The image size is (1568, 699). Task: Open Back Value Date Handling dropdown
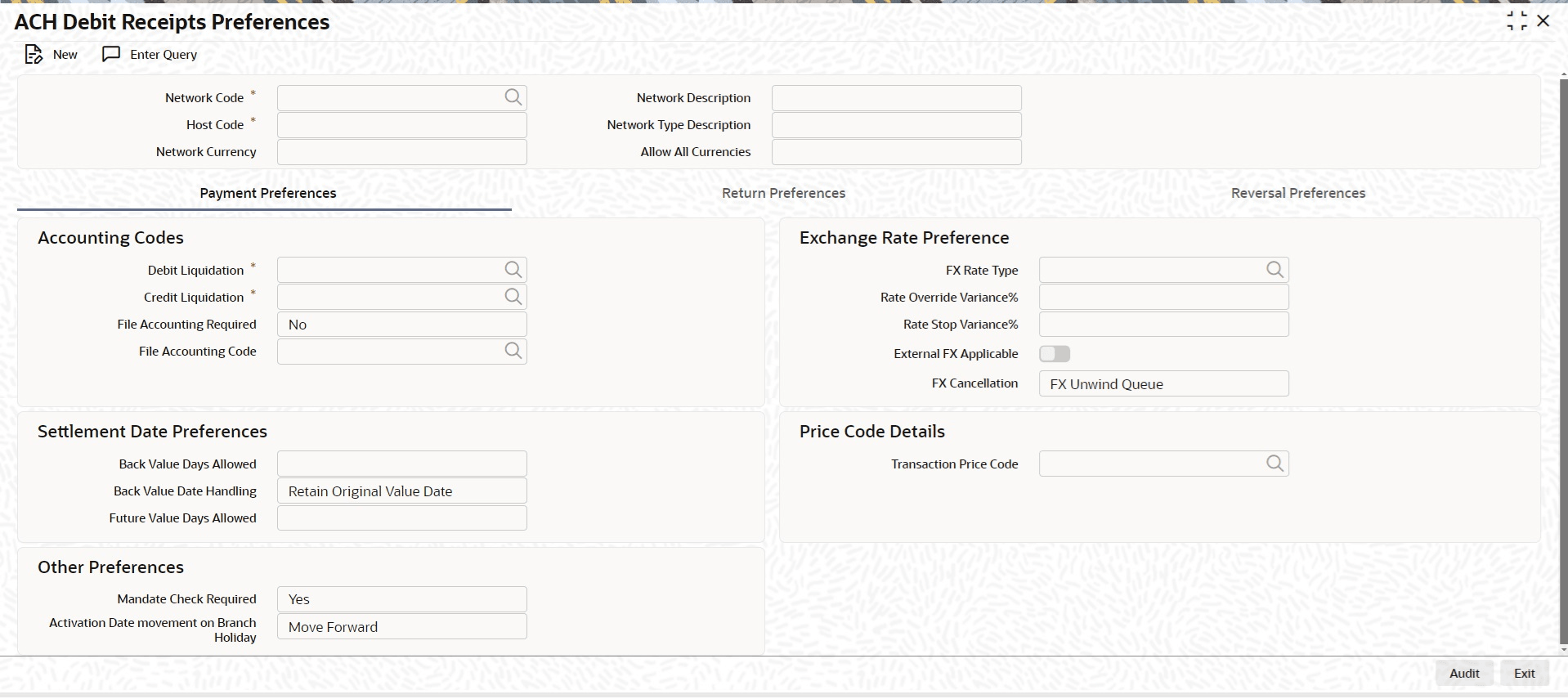tap(401, 491)
